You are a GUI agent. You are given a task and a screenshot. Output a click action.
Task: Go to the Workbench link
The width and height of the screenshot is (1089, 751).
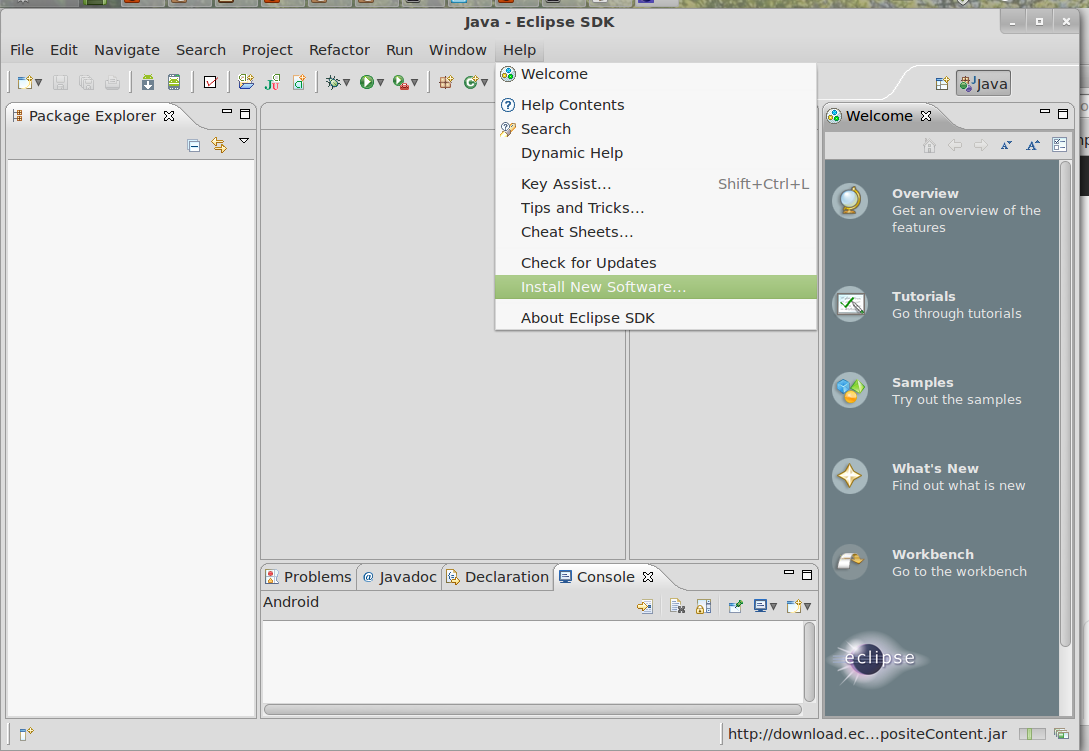click(x=933, y=554)
